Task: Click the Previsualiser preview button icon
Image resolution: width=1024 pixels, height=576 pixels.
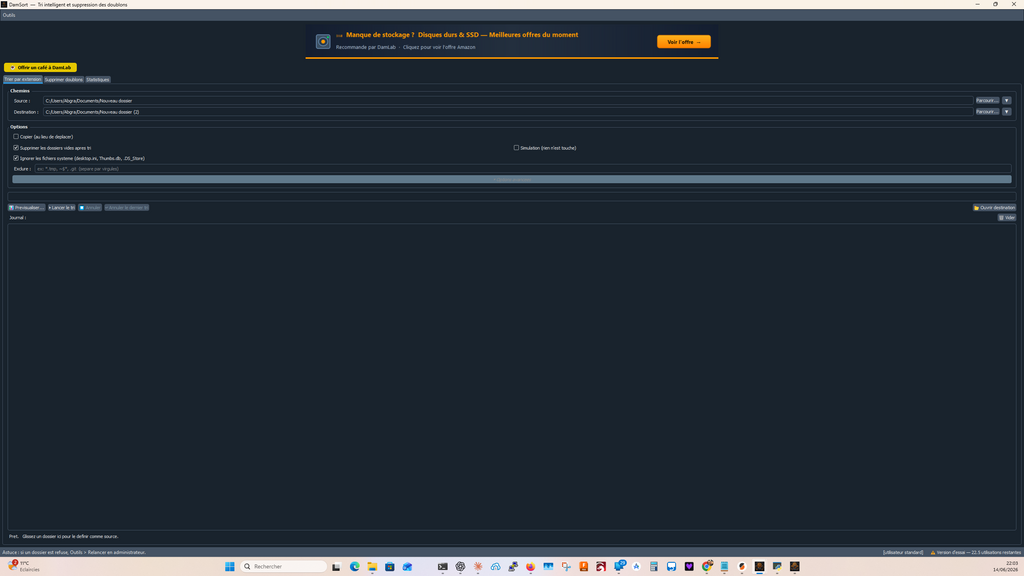Action: [x=11, y=208]
